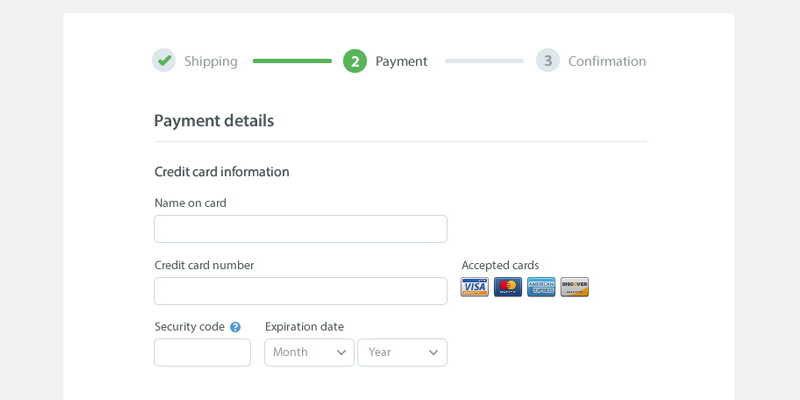Click the Year dropdown chevron arrow
800x400 pixels.
pyautogui.click(x=434, y=353)
